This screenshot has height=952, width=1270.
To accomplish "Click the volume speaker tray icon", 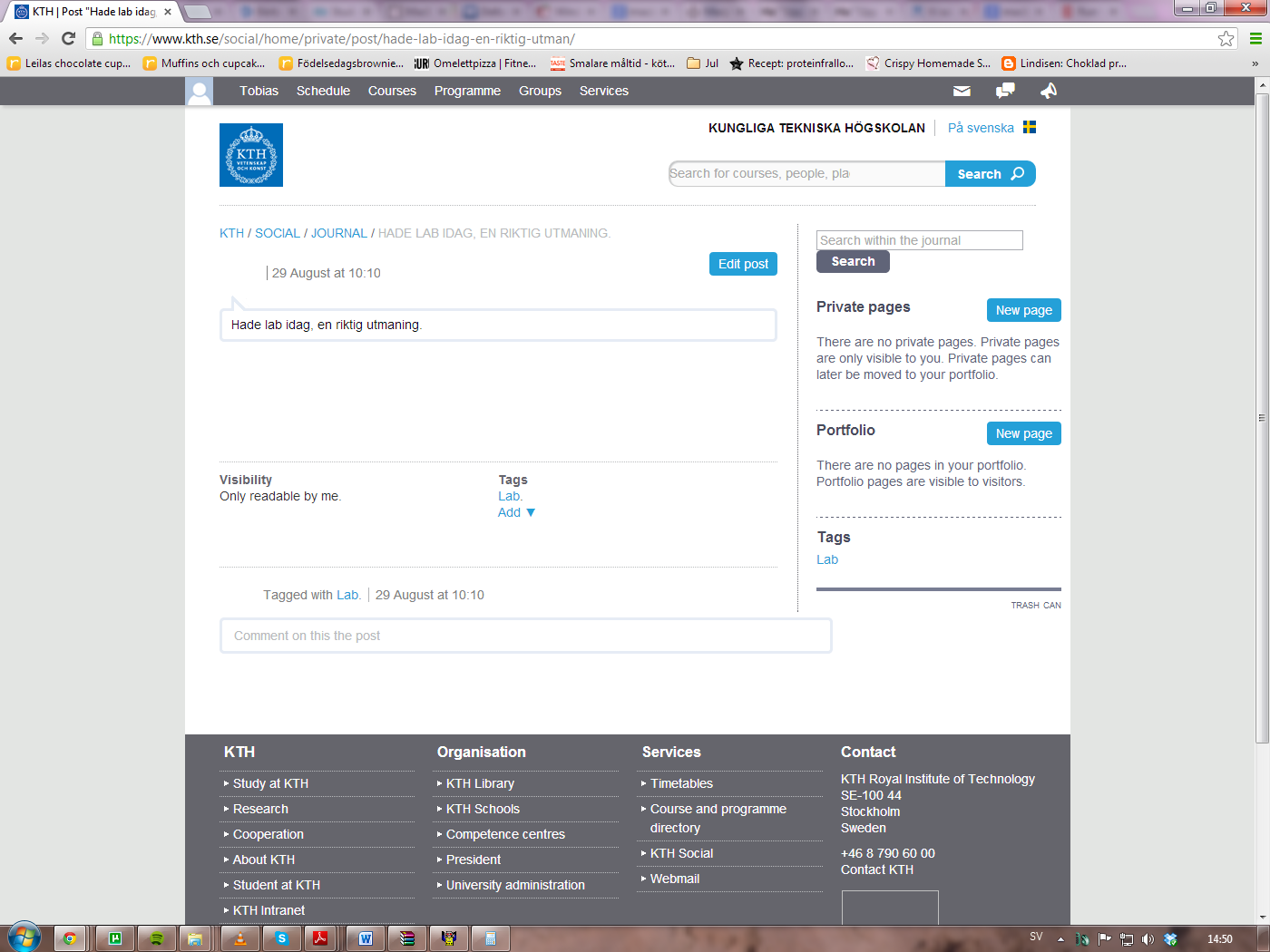I will point(1148,939).
